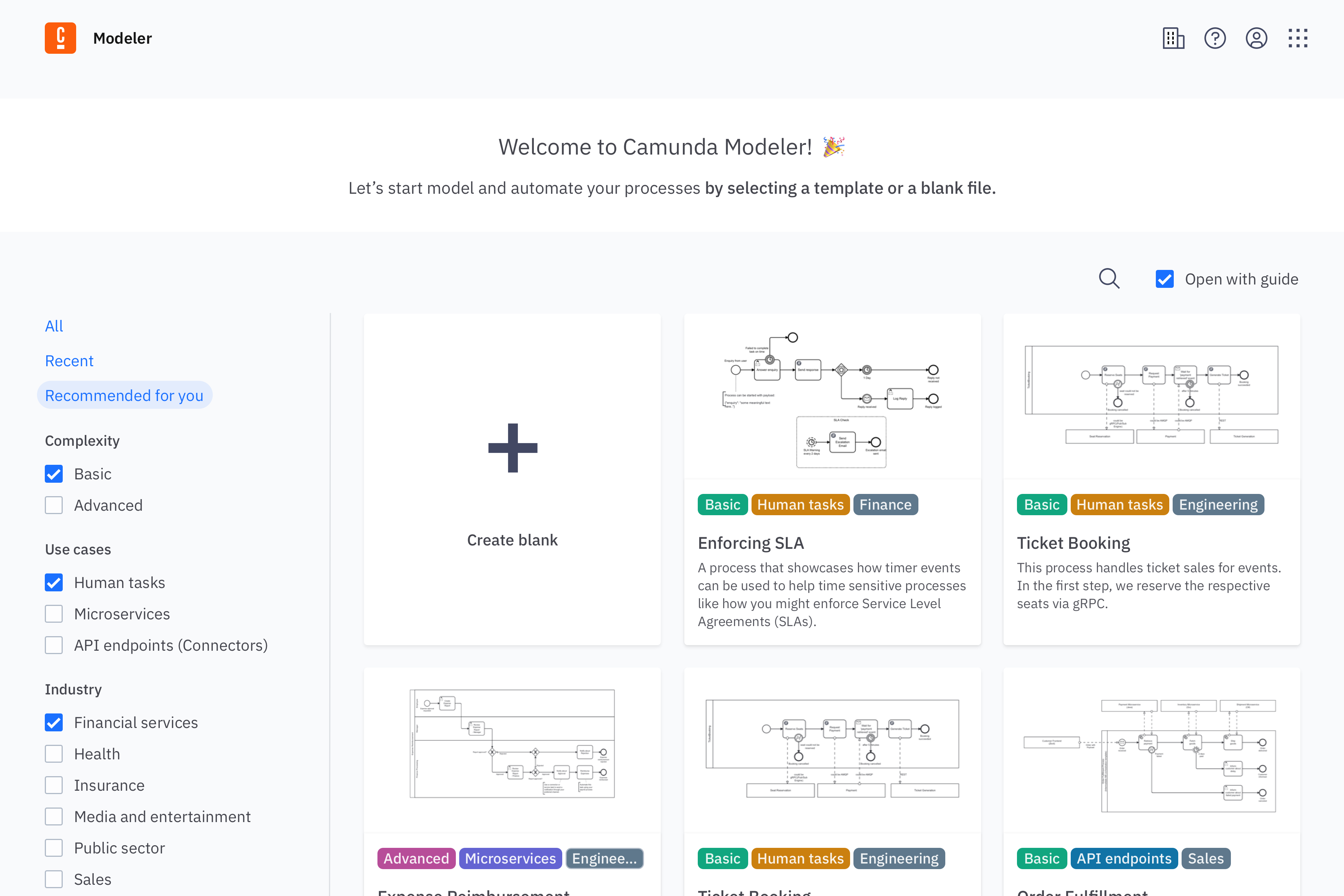Open the user profile icon

1257,38
